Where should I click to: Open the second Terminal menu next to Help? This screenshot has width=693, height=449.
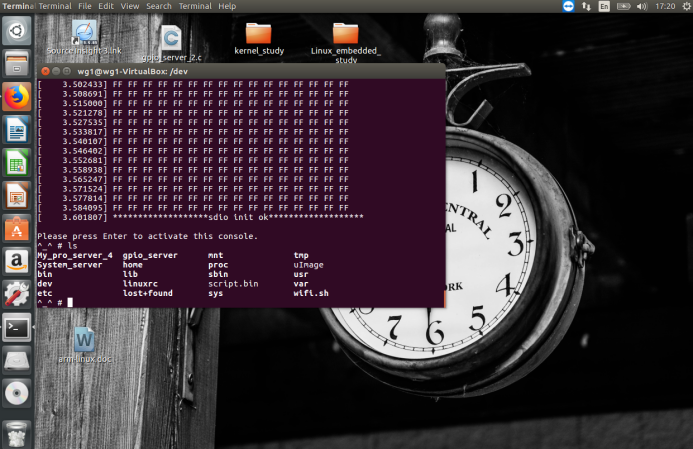[195, 6]
